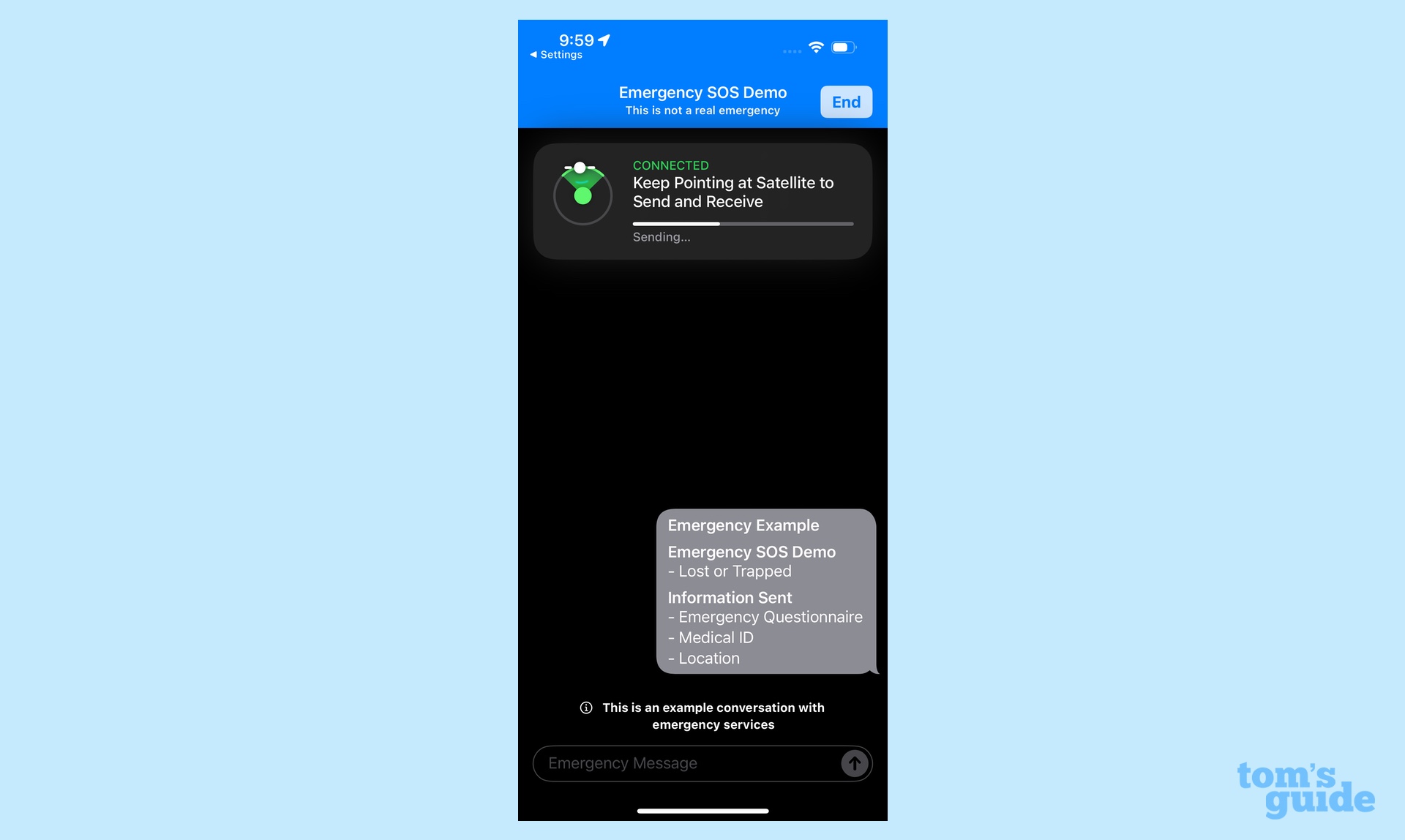Tap the send message arrow icon
Viewport: 1405px width, 840px height.
click(x=853, y=763)
